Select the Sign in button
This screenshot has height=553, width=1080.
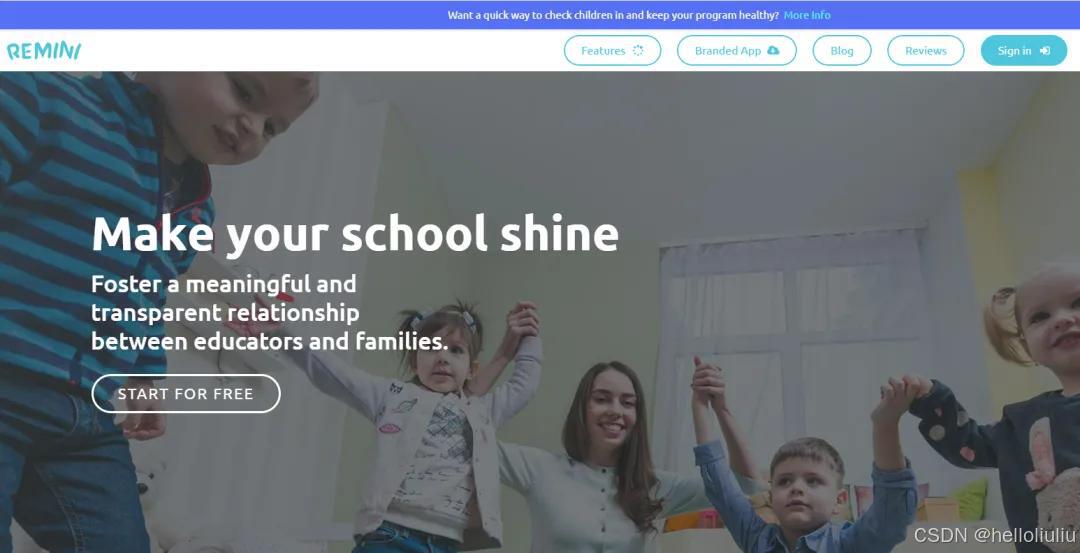(1024, 50)
